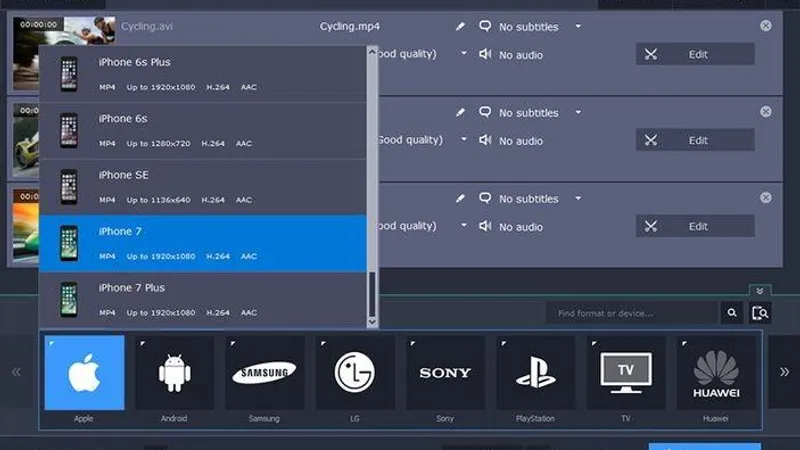800x450 pixels.
Task: Open the device auto-detect icon
Action: coord(761,314)
